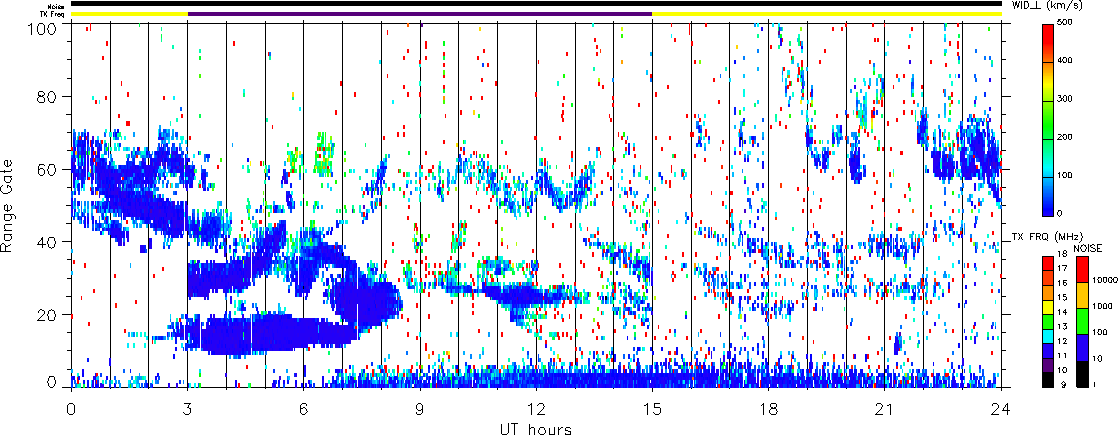
Task: Select the 1000 label in NOISE legend
Action: [x=1100, y=307]
